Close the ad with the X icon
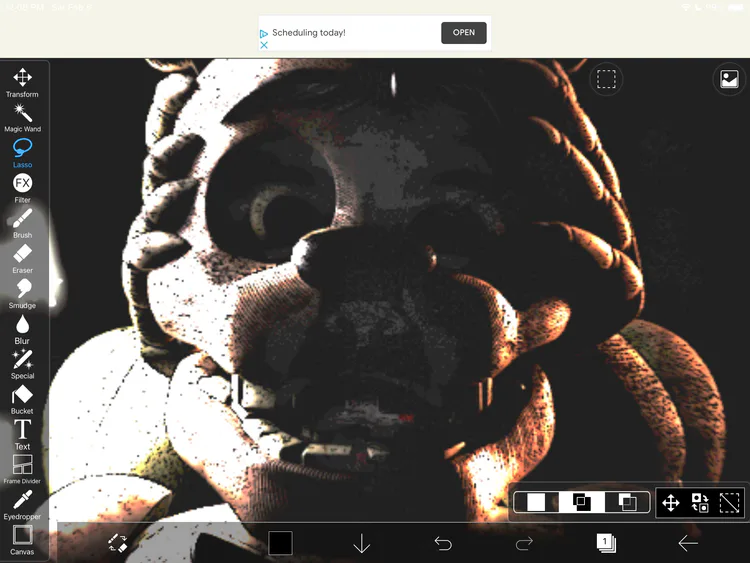The image size is (750, 563). pyautogui.click(x=264, y=45)
